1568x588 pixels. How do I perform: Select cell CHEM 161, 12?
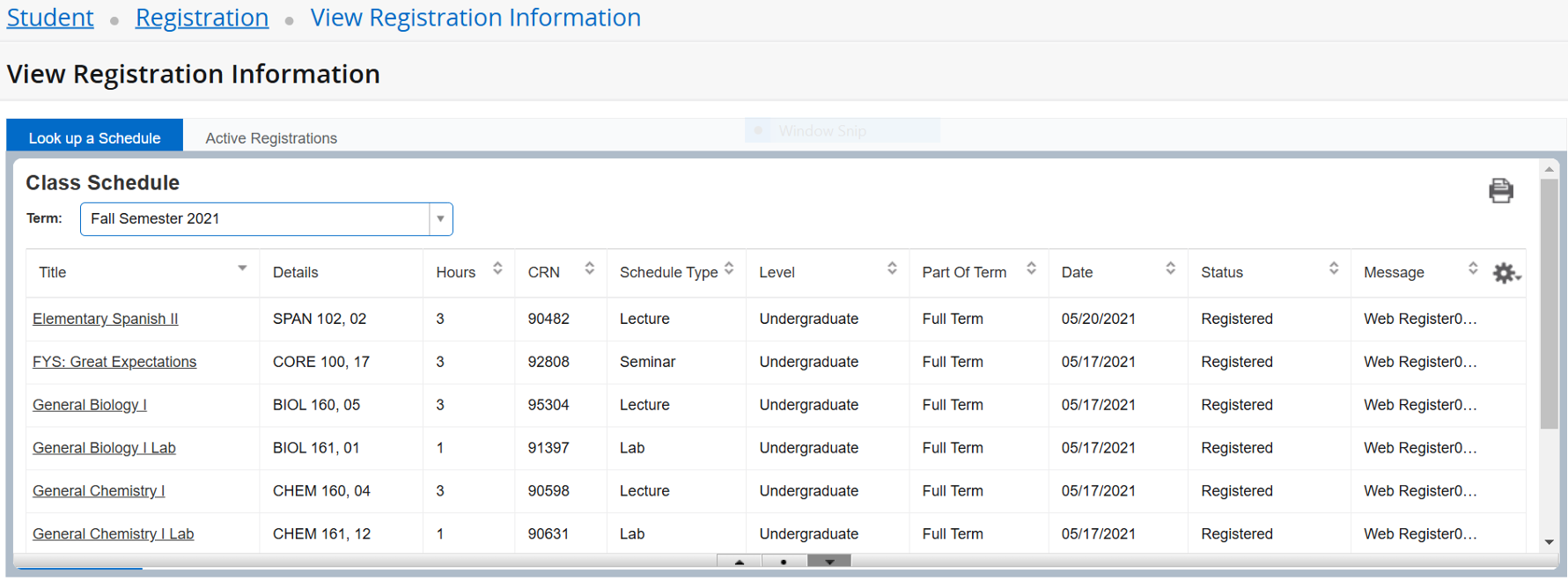coord(321,534)
